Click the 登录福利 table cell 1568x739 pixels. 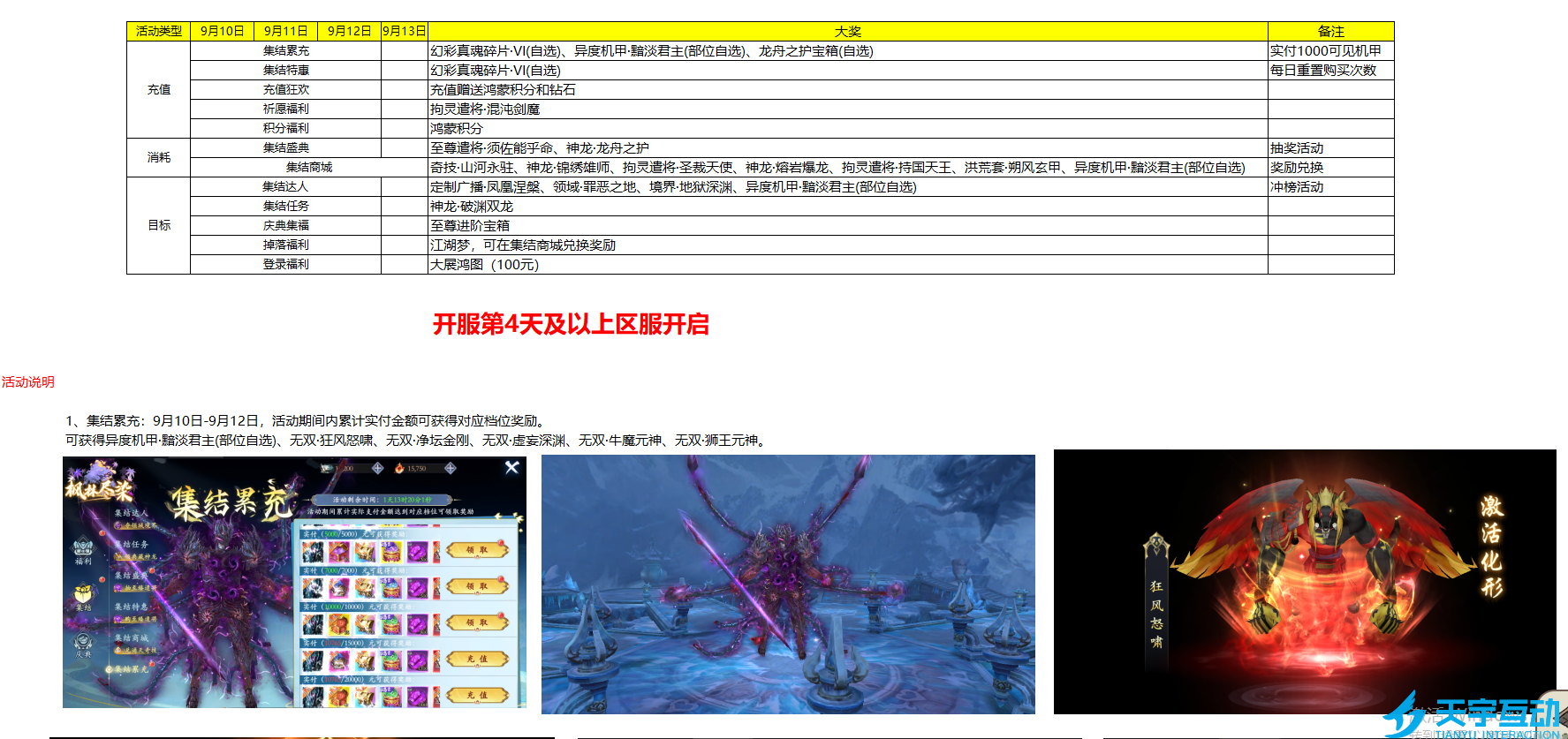pos(286,264)
